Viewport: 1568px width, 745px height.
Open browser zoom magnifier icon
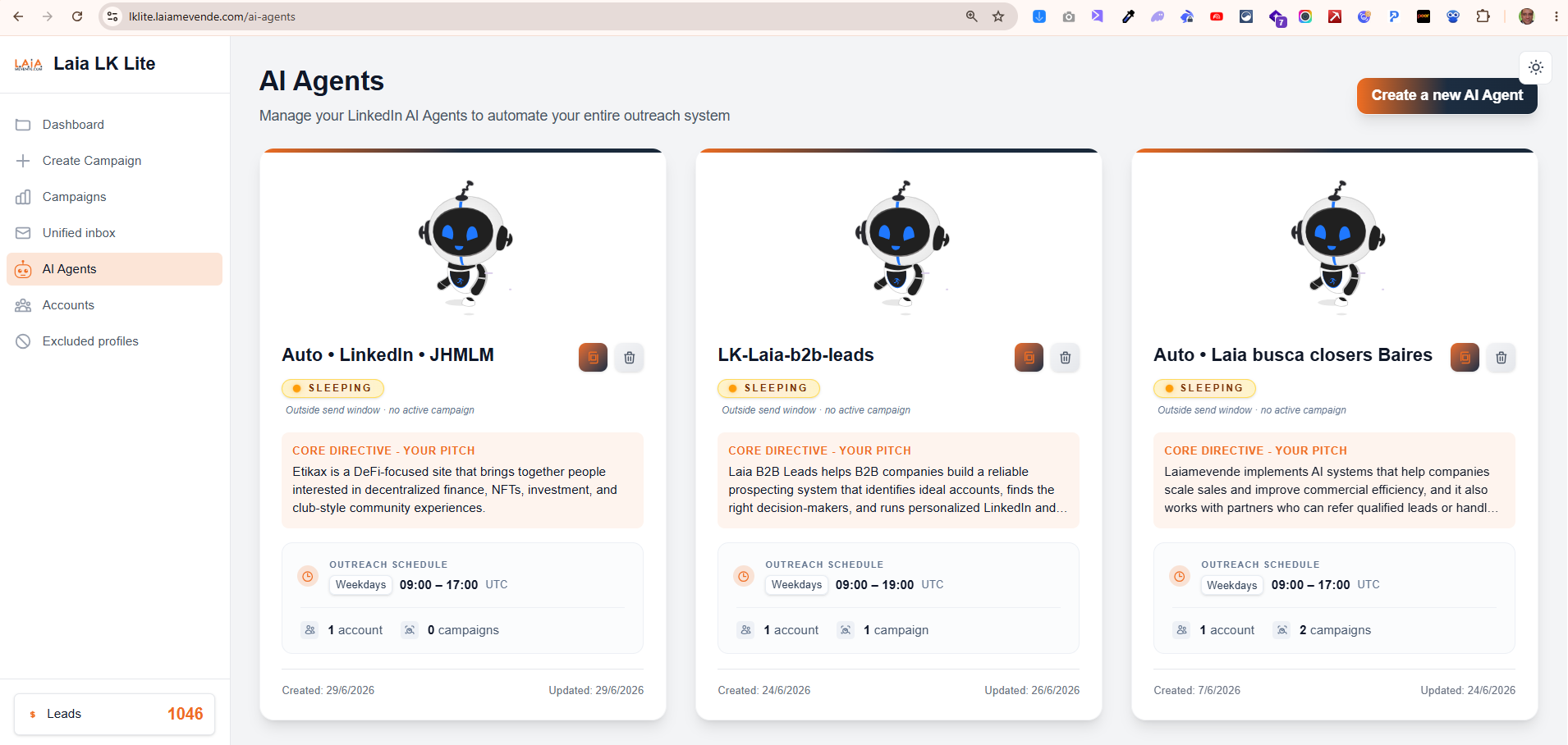point(972,16)
